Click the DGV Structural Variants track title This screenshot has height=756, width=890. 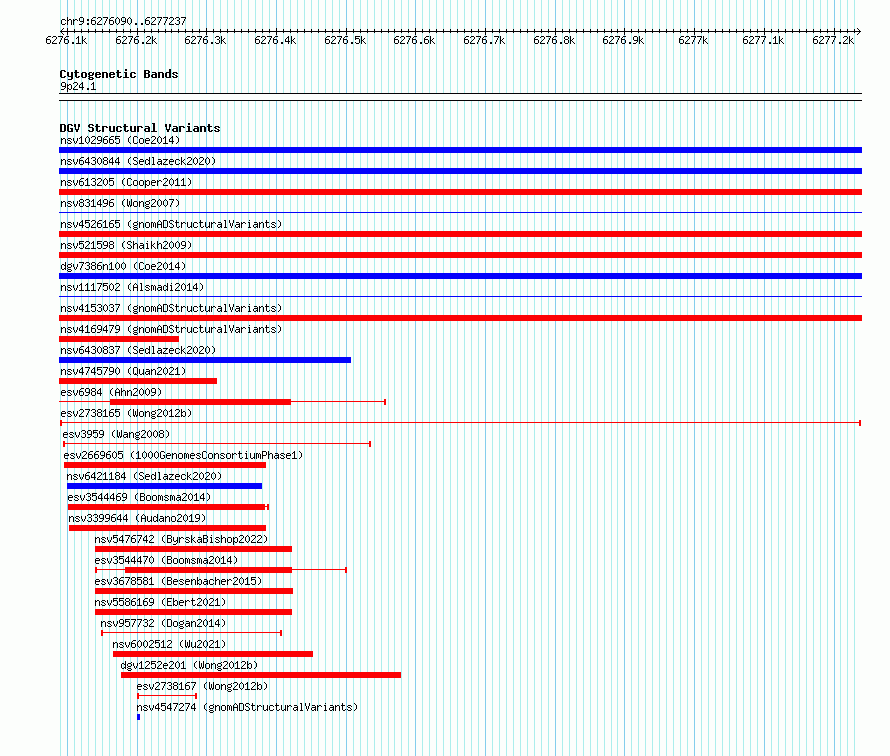pyautogui.click(x=140, y=128)
